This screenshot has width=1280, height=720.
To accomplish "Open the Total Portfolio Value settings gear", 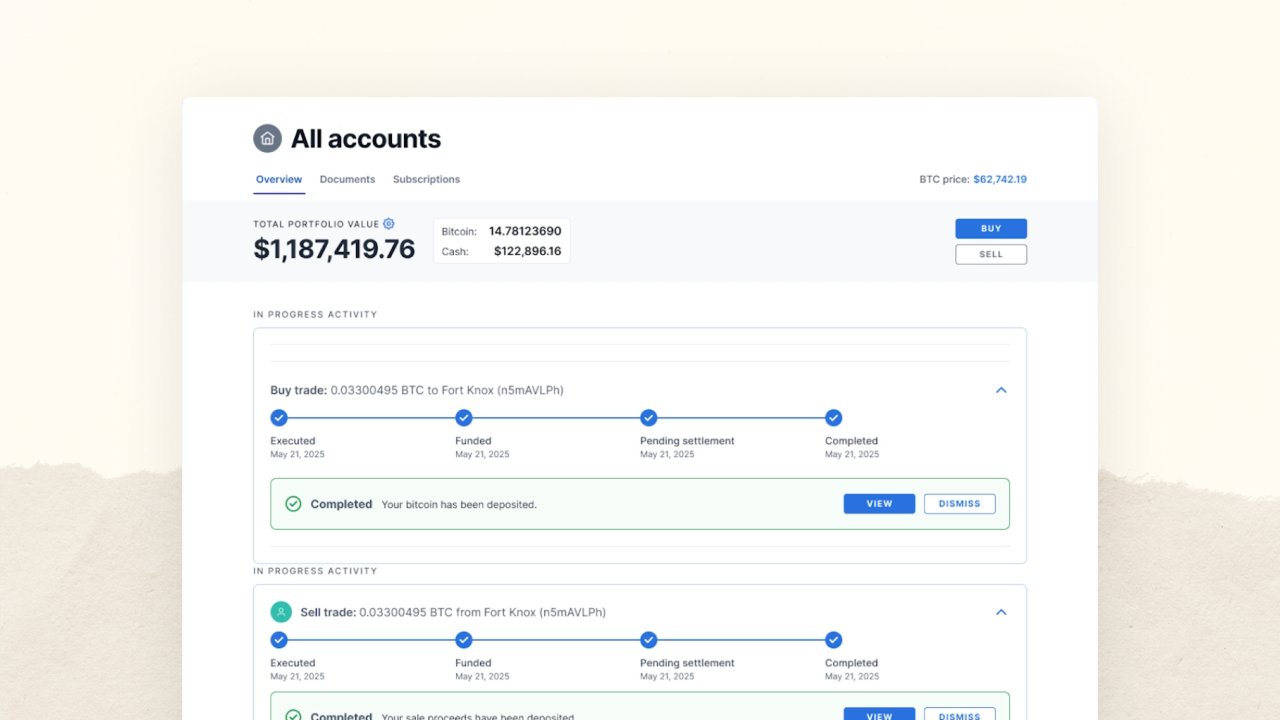I will point(388,223).
